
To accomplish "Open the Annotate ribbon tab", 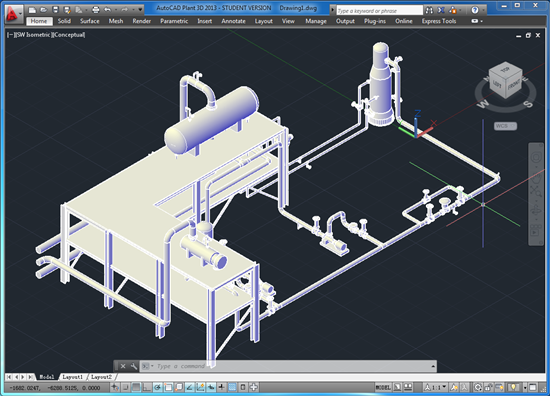I will 233,21.
